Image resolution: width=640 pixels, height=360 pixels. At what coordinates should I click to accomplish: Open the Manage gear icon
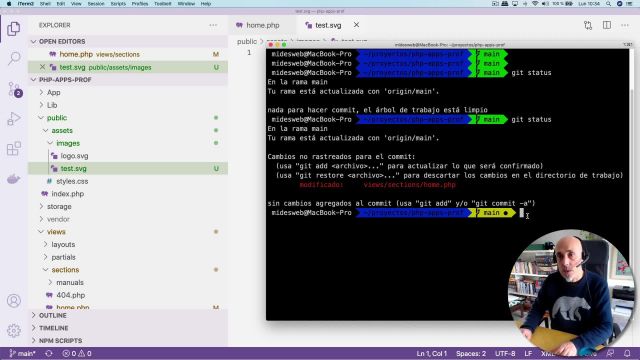13,330
